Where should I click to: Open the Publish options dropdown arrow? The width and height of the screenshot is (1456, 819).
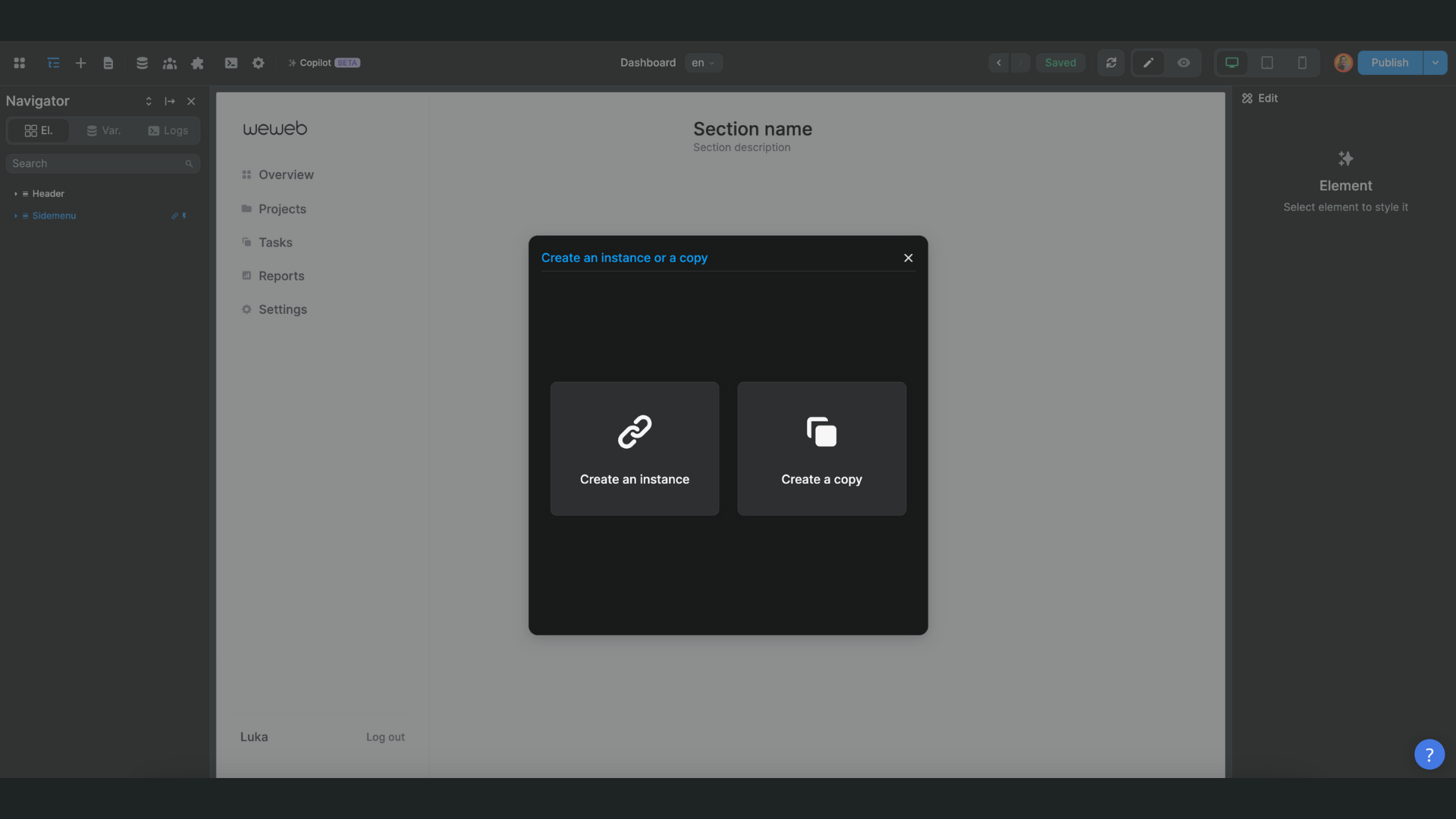pos(1435,63)
